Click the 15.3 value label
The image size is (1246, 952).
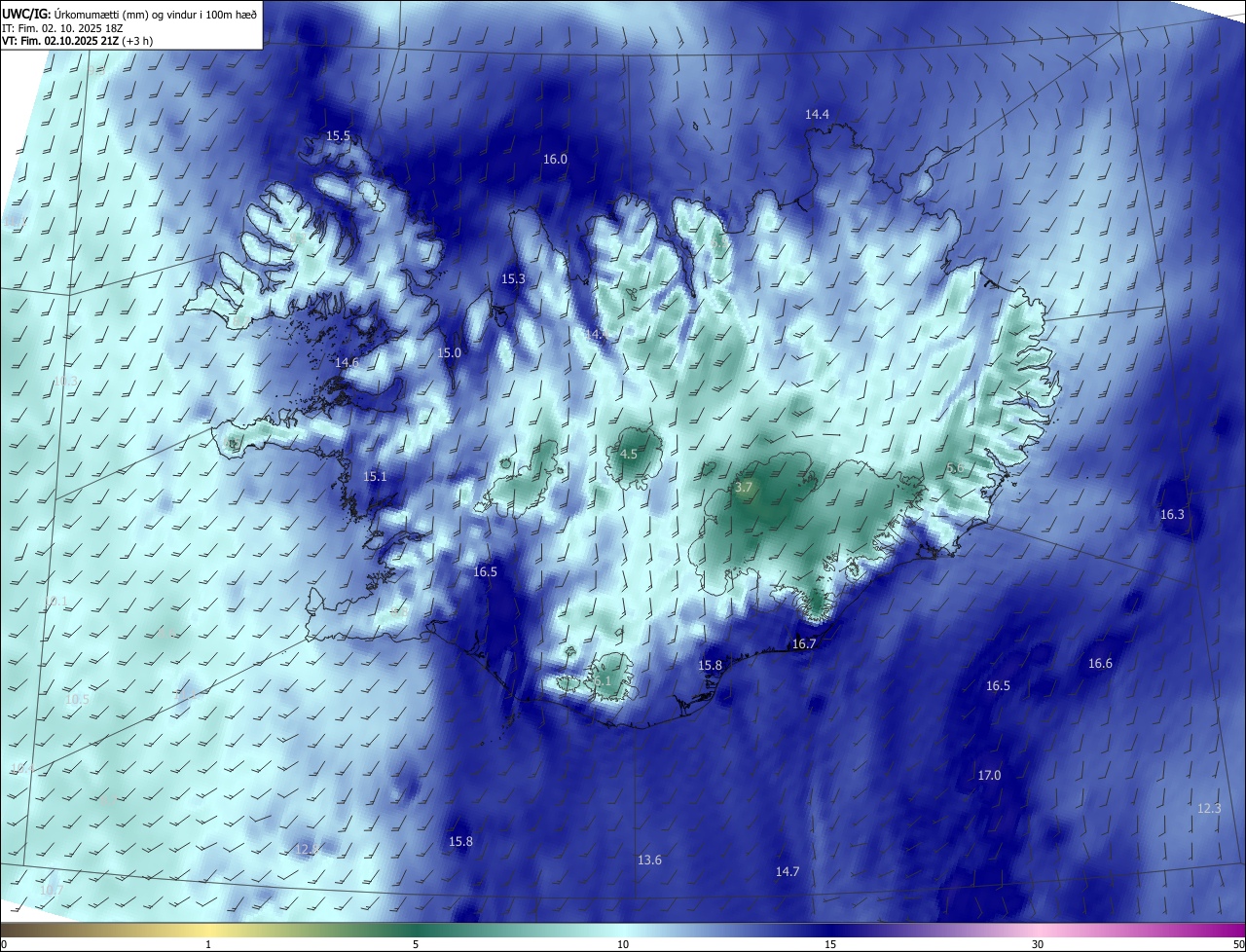point(513,279)
